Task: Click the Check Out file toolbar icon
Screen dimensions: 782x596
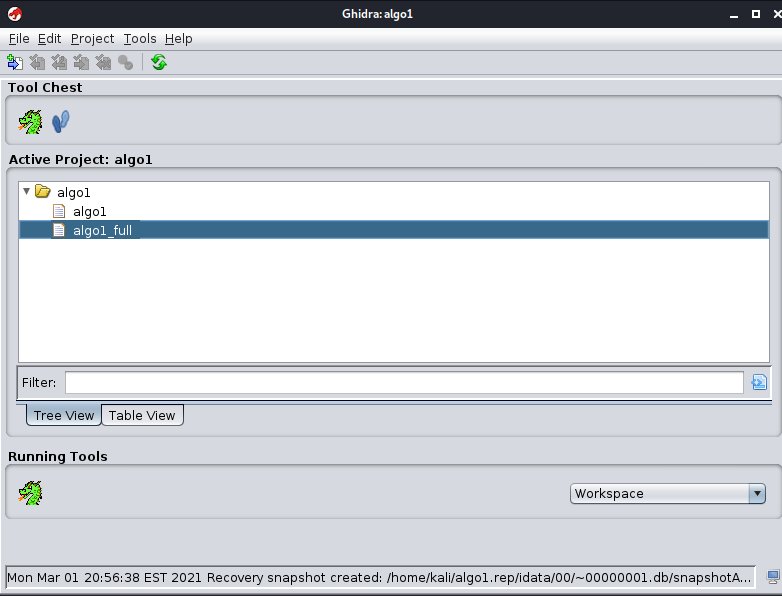Action: 37,62
